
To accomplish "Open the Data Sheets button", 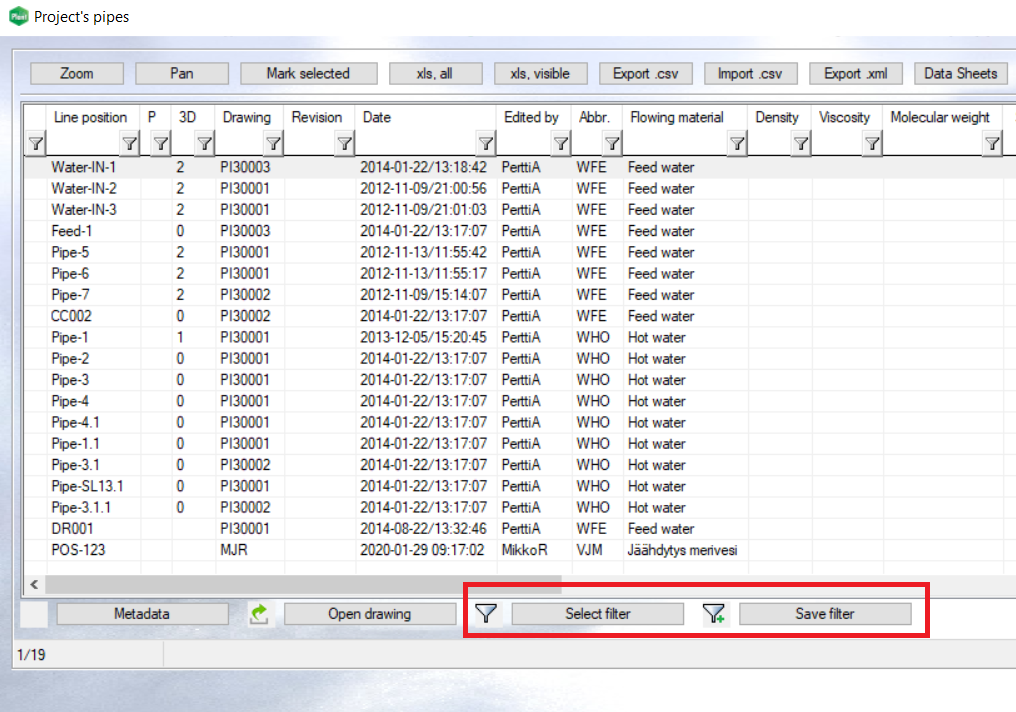I will tap(960, 73).
